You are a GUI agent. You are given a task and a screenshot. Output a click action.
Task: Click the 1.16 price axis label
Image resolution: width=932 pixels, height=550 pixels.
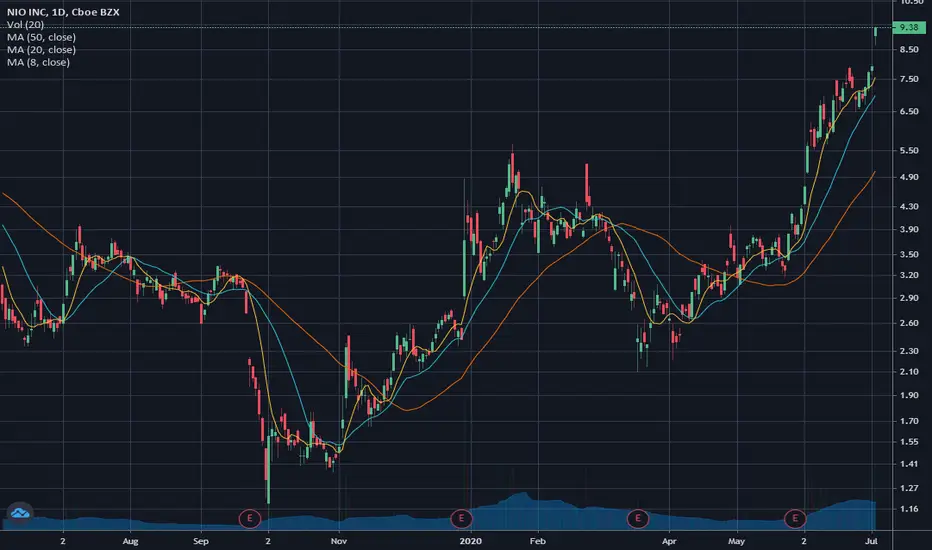click(909, 509)
